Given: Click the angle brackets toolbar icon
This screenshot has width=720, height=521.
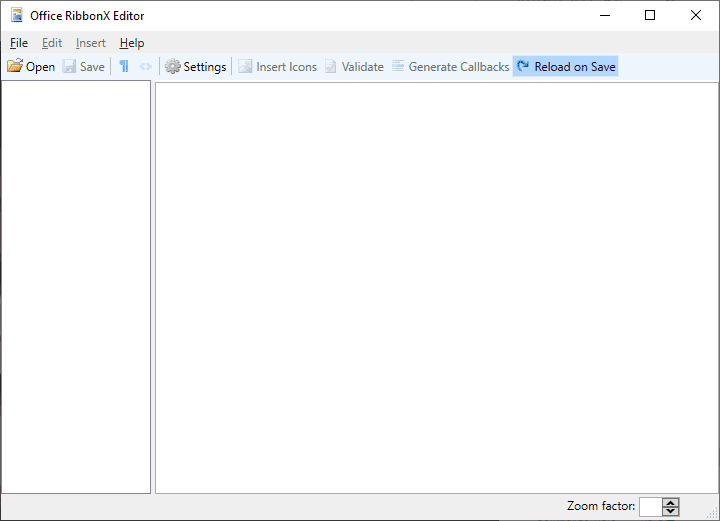Looking at the screenshot, I should [146, 67].
